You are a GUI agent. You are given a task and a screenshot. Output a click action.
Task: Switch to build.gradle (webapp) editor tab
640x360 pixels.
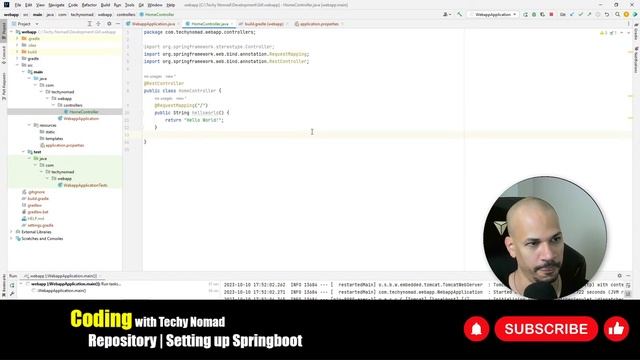(x=263, y=24)
